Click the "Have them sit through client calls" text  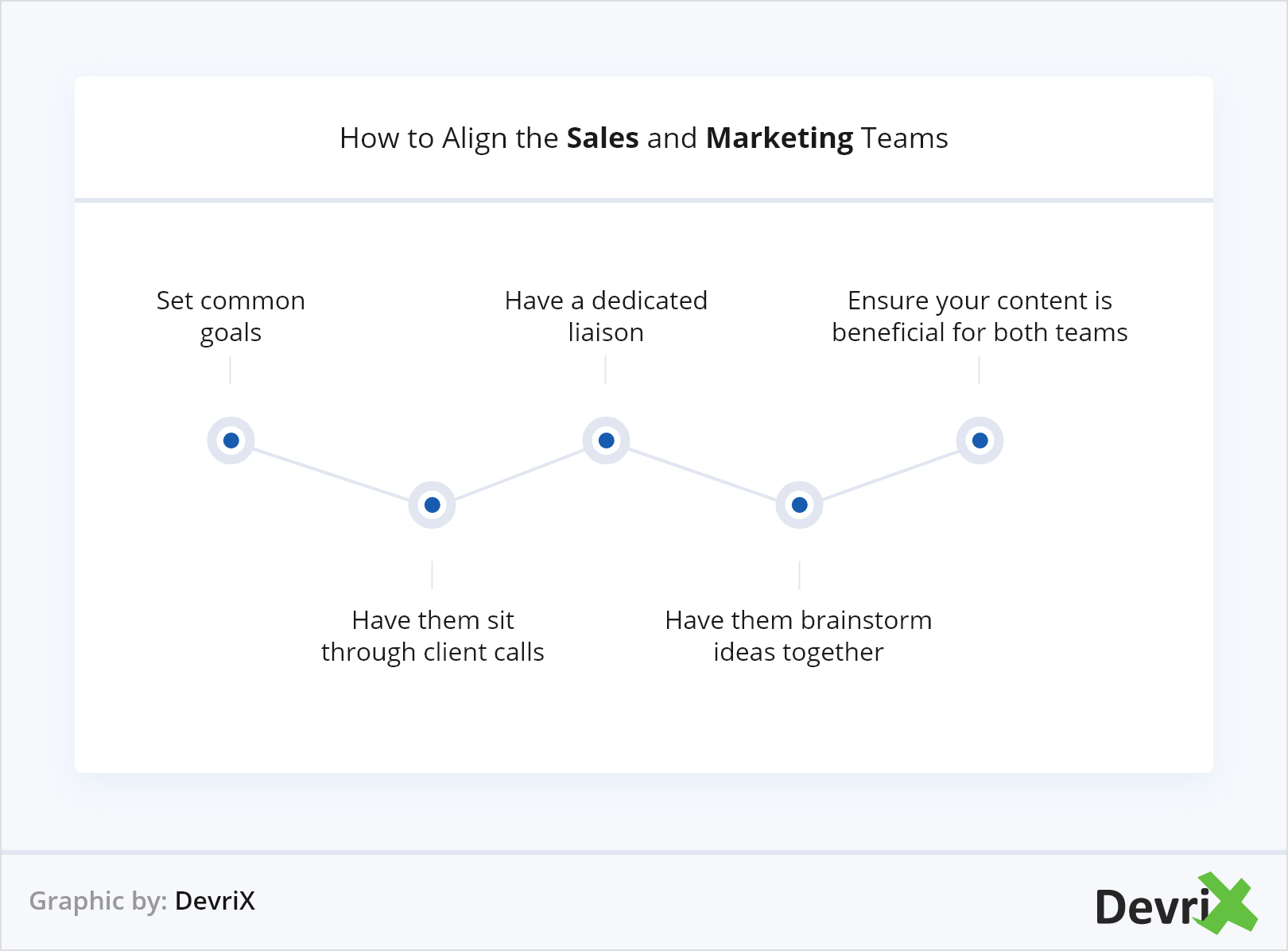pyautogui.click(x=433, y=636)
